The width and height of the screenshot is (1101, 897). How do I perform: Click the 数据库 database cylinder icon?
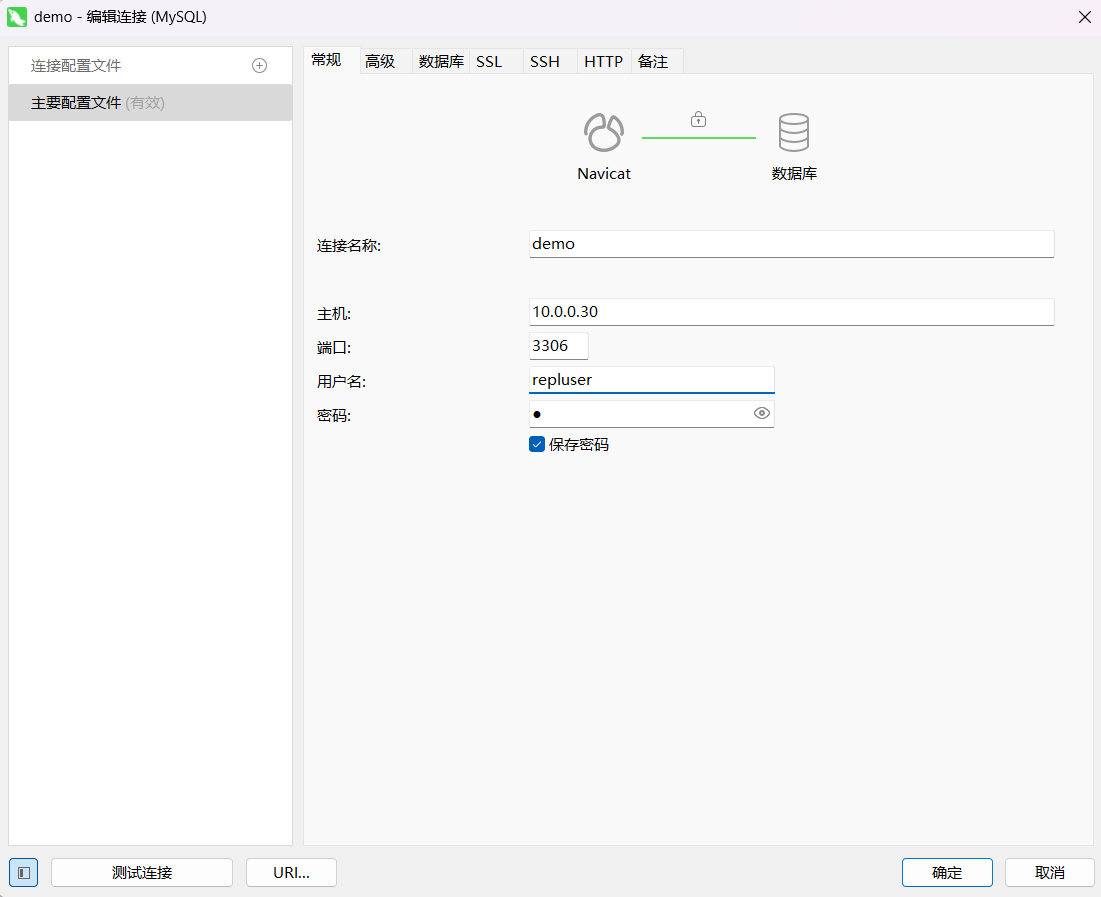tap(793, 131)
